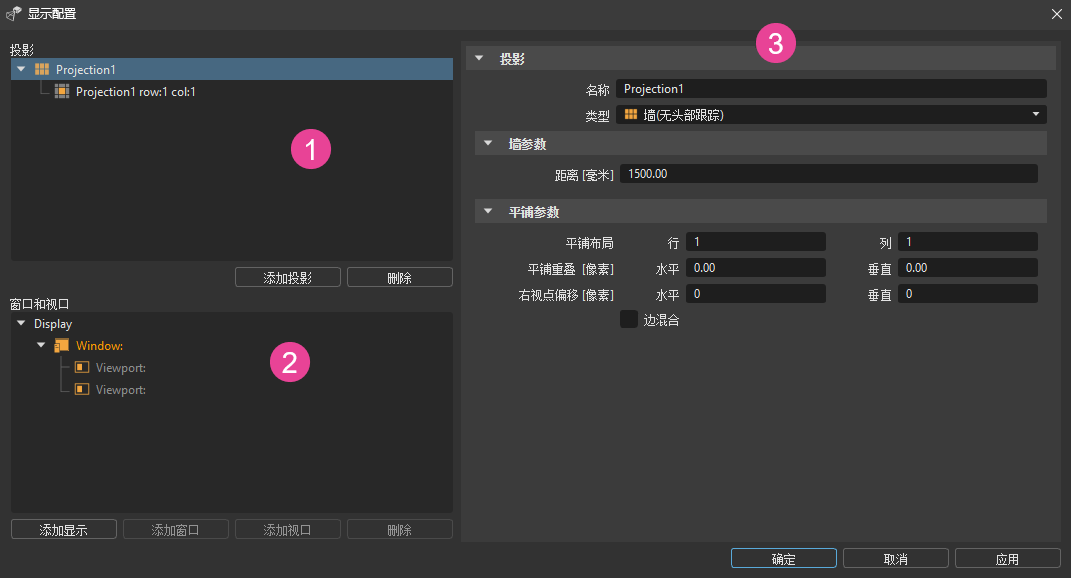Enable the 边混合 checkbox
Image resolution: width=1071 pixels, height=578 pixels.
point(629,319)
